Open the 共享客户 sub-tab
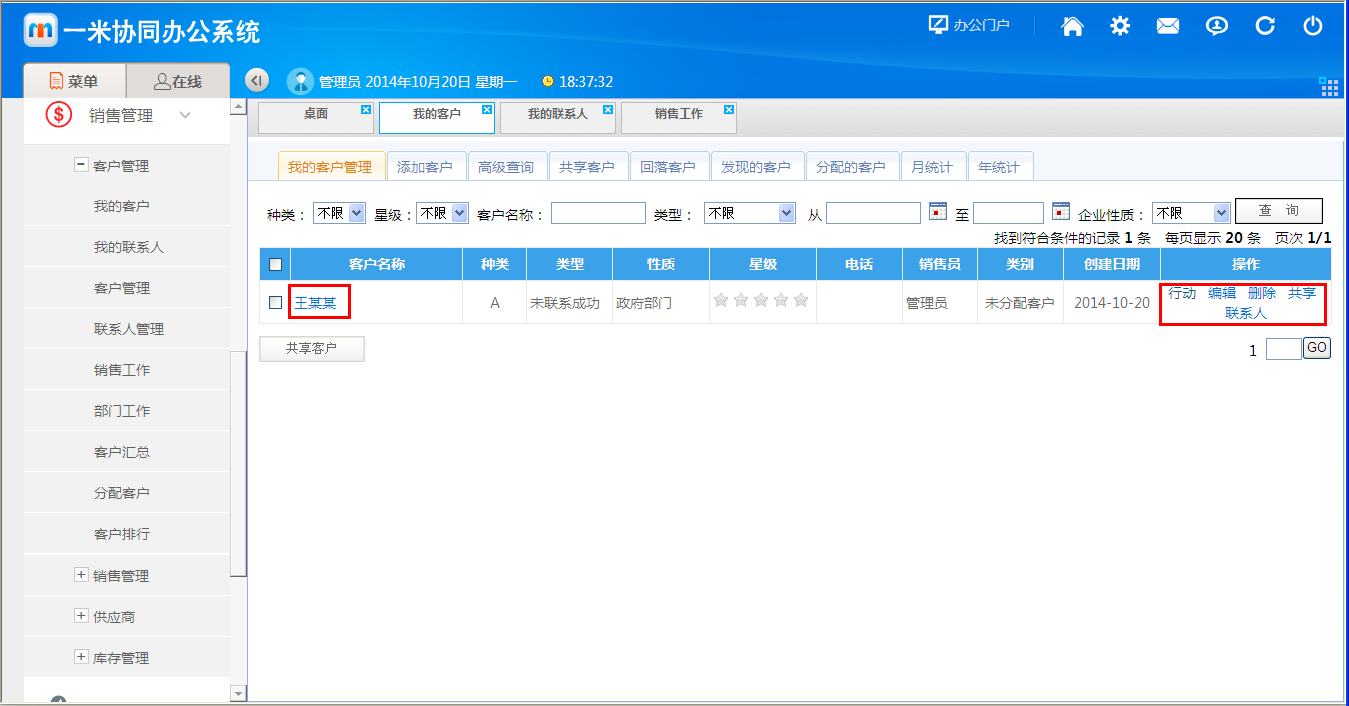Screen dimensions: 1349x706 pos(587,167)
